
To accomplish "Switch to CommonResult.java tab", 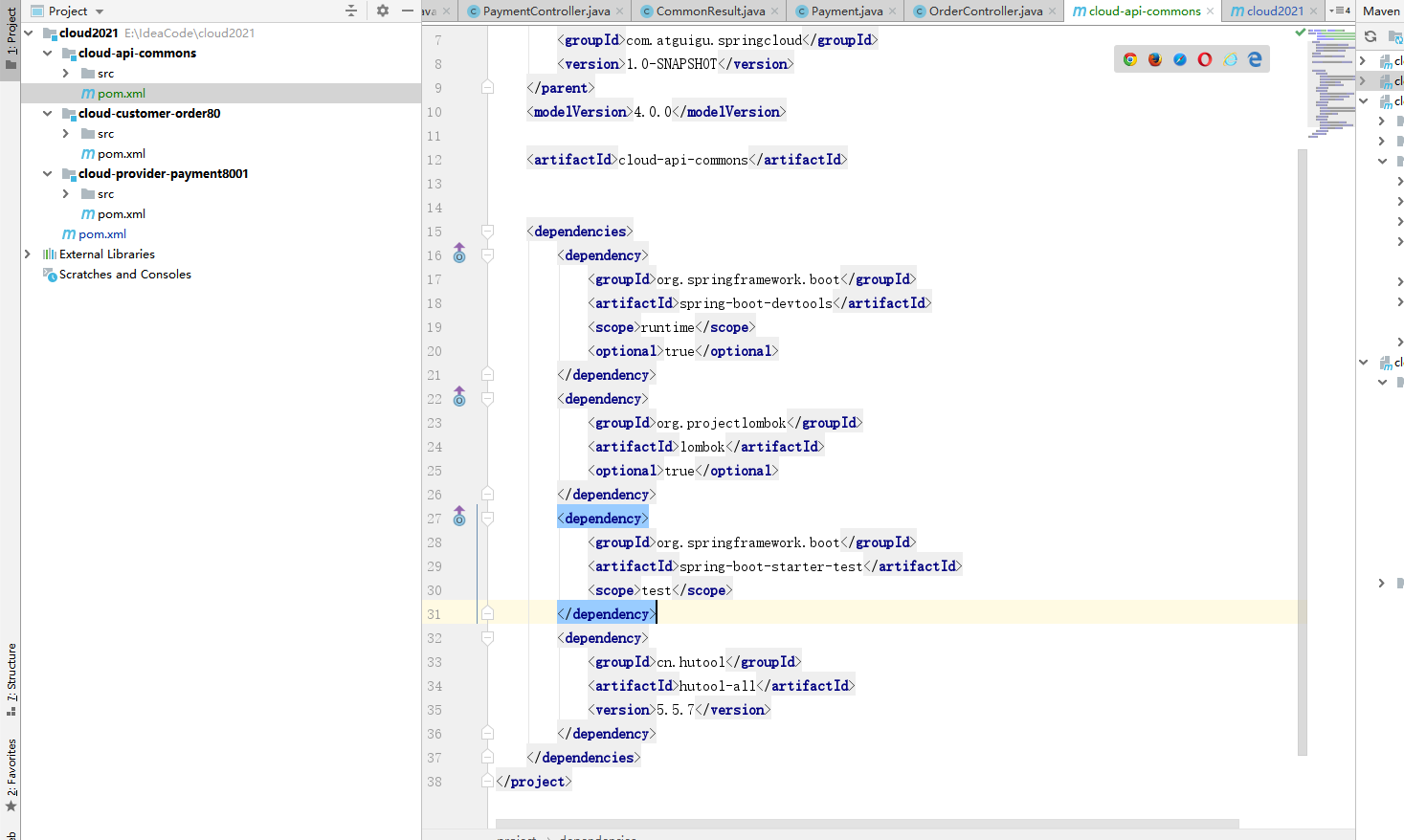I will pyautogui.click(x=710, y=11).
